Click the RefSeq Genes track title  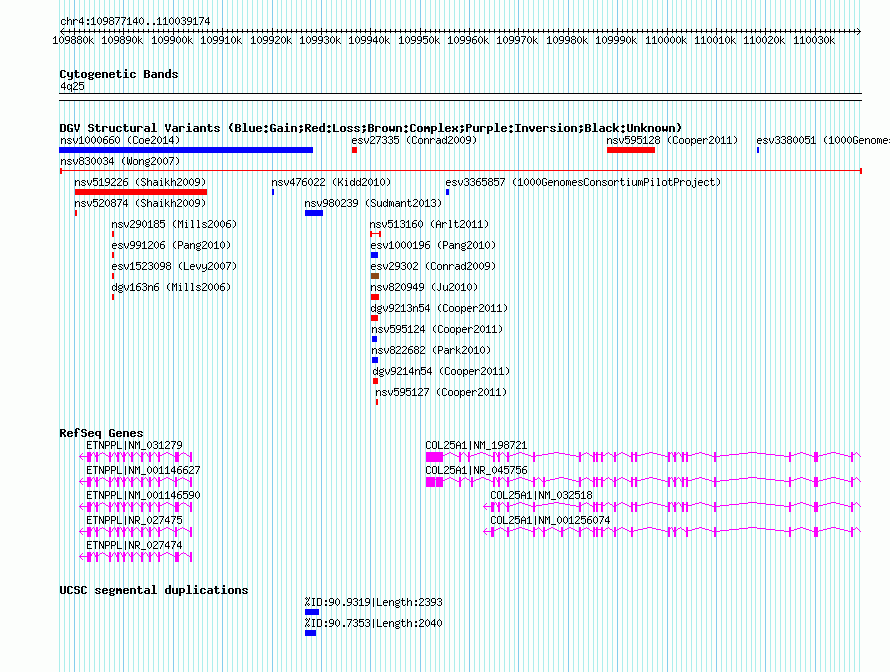[101, 433]
